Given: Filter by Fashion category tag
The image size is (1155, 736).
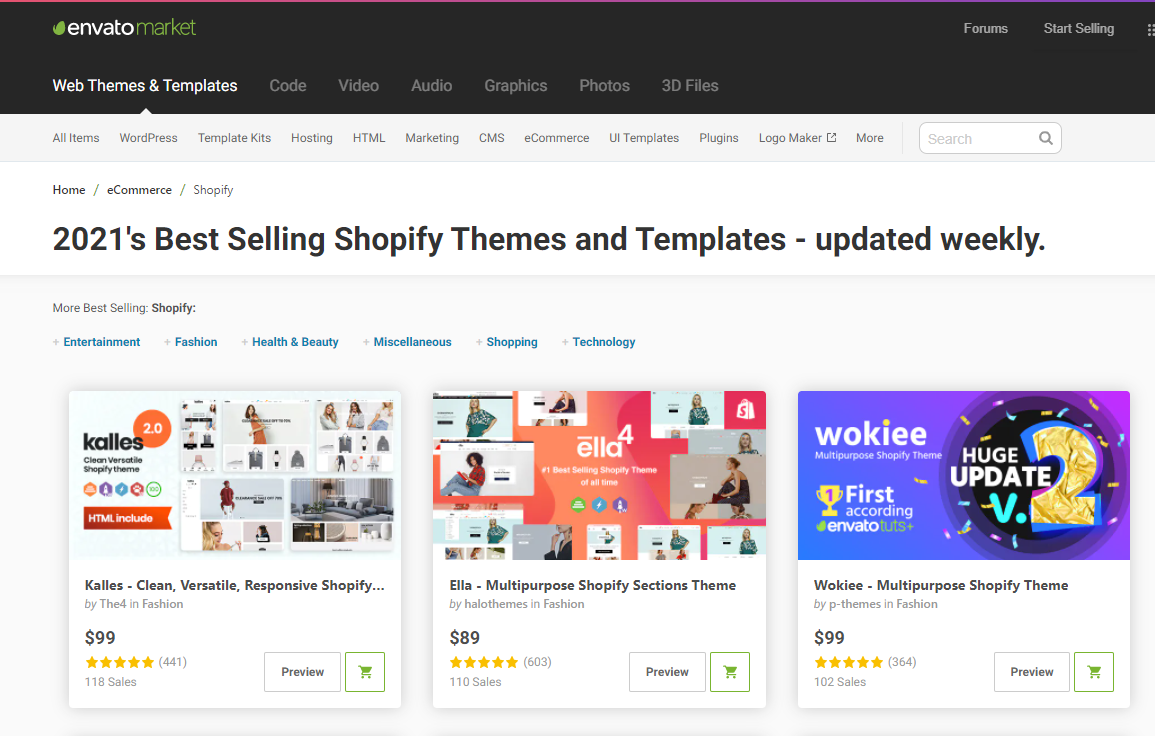Looking at the screenshot, I should click(x=196, y=342).
